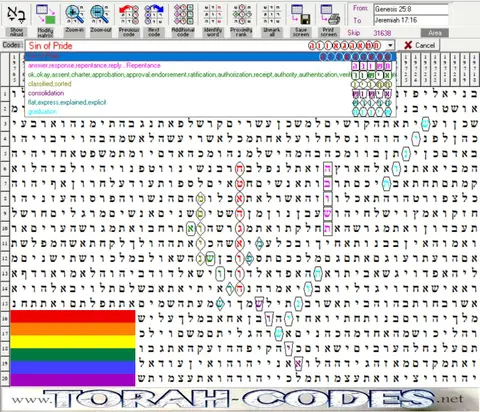Click the Zoom-out magnifier icon
The height and width of the screenshot is (412, 480).
point(100,15)
